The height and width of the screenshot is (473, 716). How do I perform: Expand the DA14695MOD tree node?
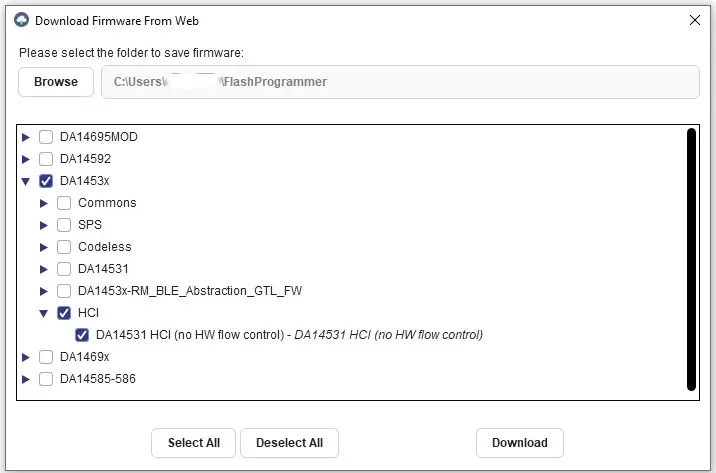[26, 137]
